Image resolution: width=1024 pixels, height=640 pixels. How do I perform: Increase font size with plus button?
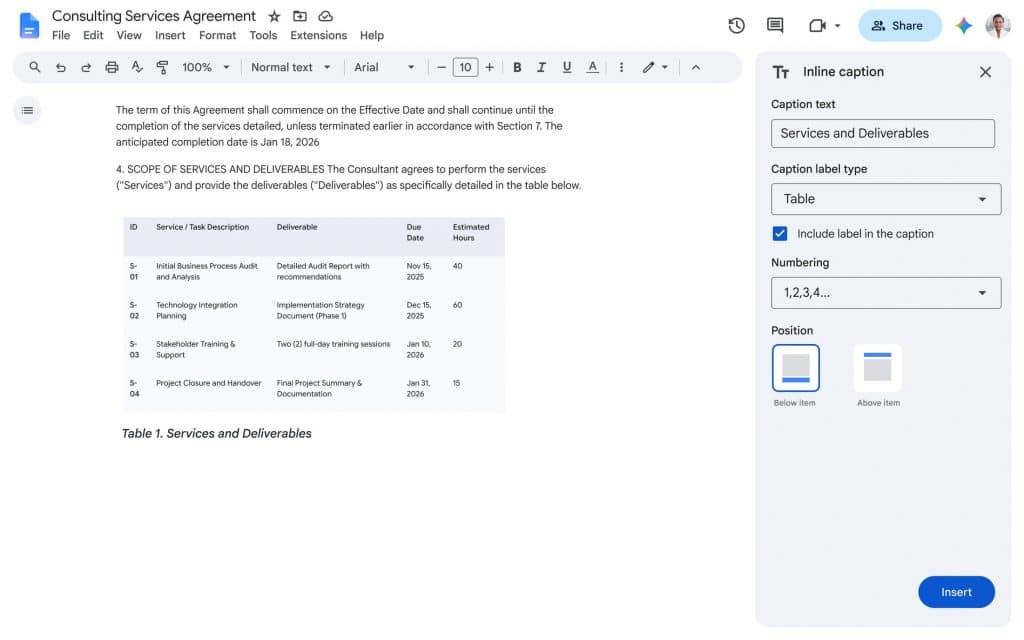(x=489, y=67)
